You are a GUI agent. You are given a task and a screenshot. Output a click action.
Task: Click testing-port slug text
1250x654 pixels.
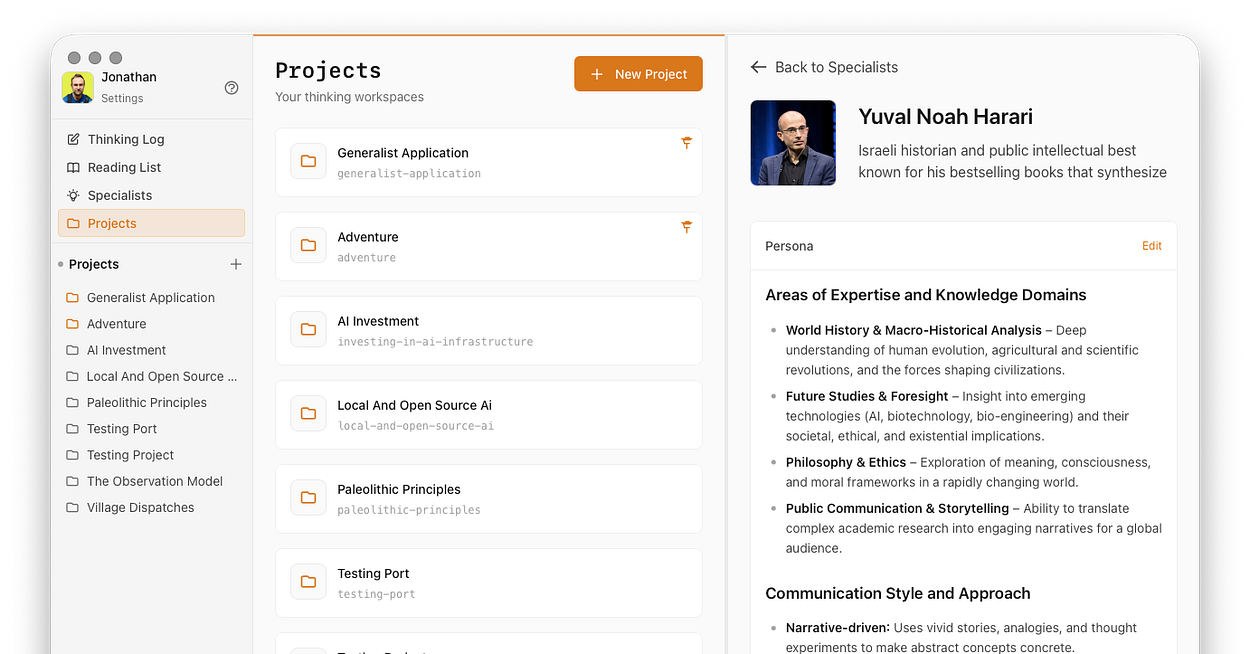[x=376, y=594]
